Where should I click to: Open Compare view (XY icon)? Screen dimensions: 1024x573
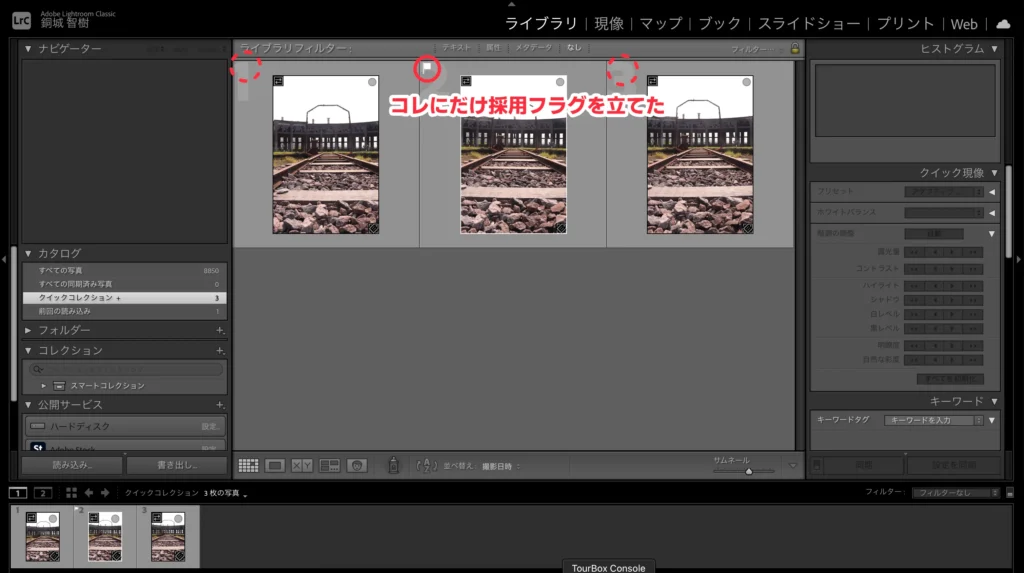pyautogui.click(x=302, y=466)
